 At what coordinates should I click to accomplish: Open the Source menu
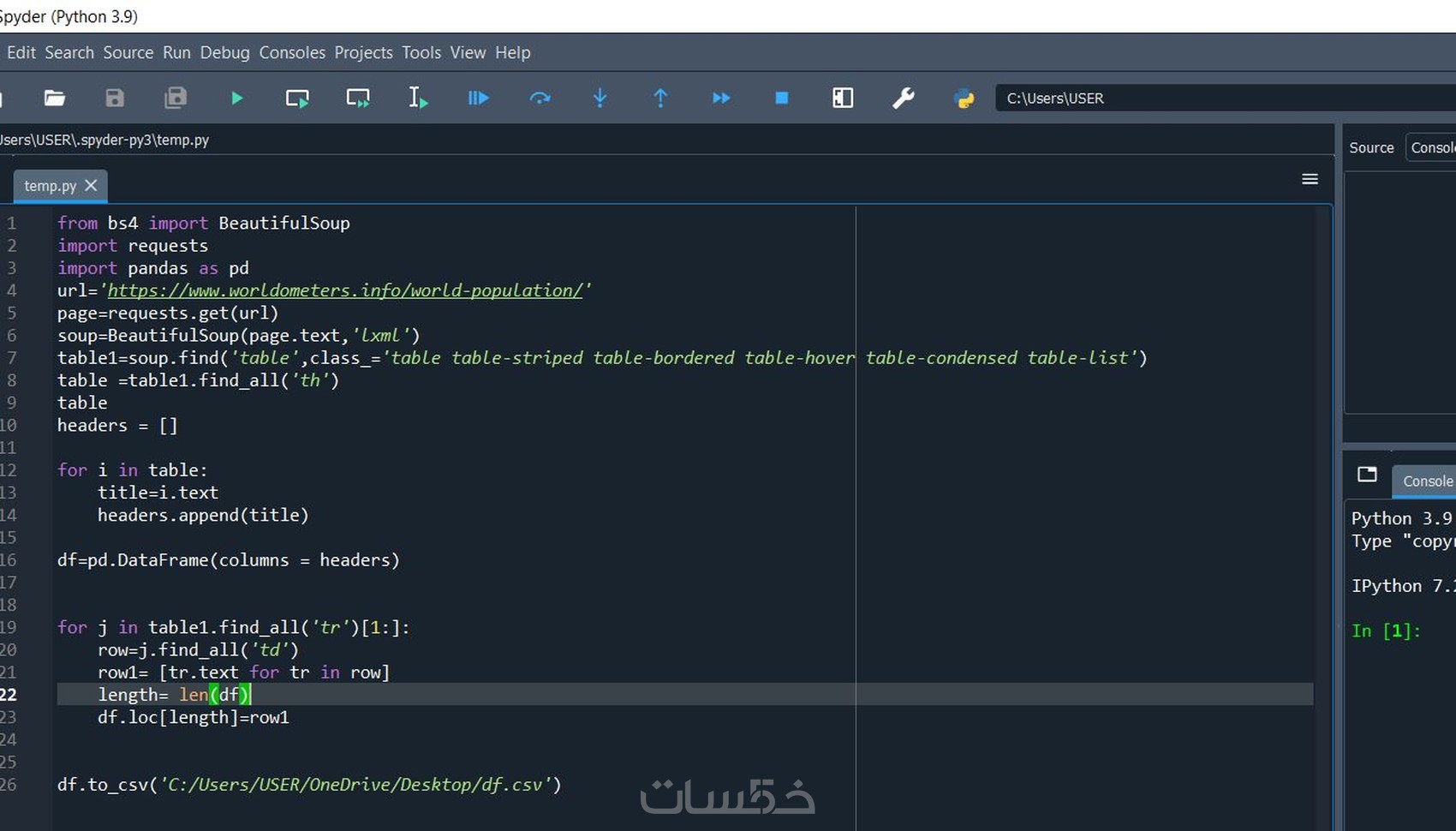128,52
